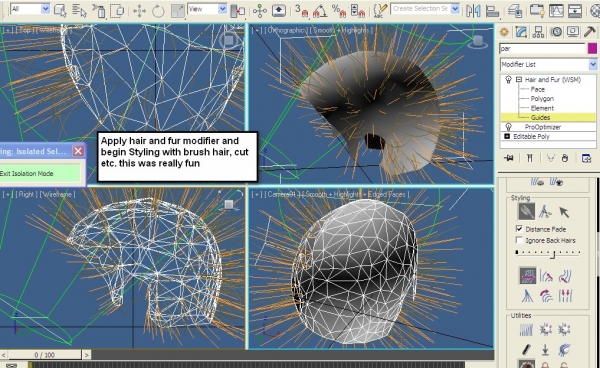This screenshot has width=600, height=368.
Task: Open the Modifier List dropdown
Action: 548,64
